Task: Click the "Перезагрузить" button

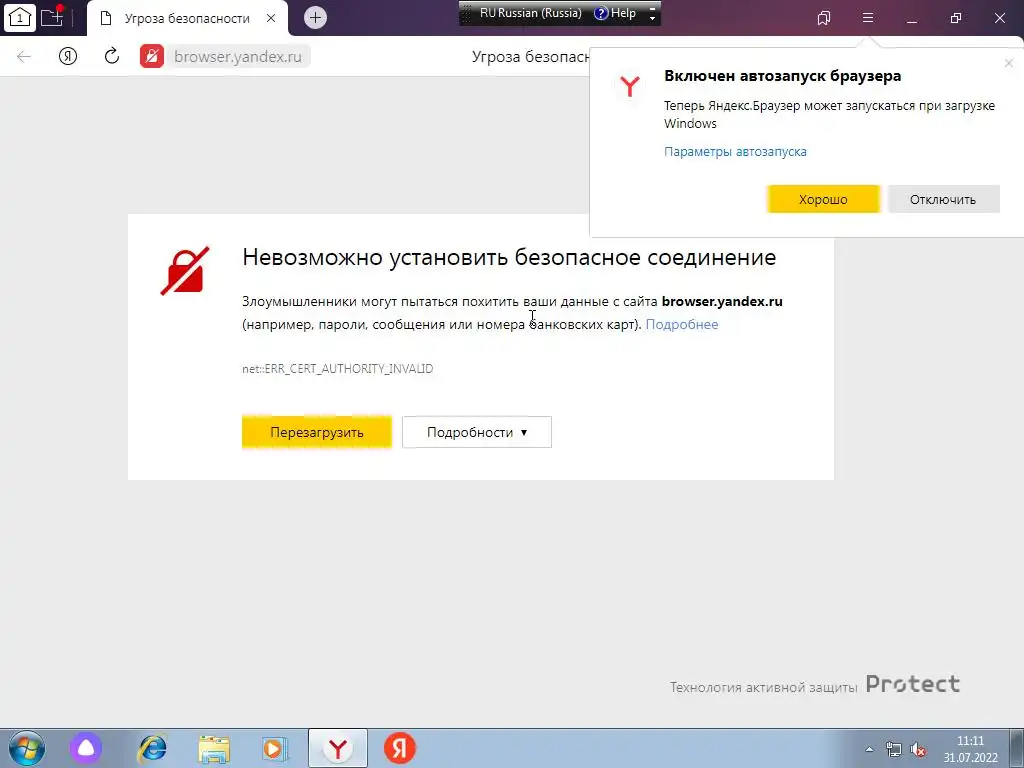Action: 317,432
